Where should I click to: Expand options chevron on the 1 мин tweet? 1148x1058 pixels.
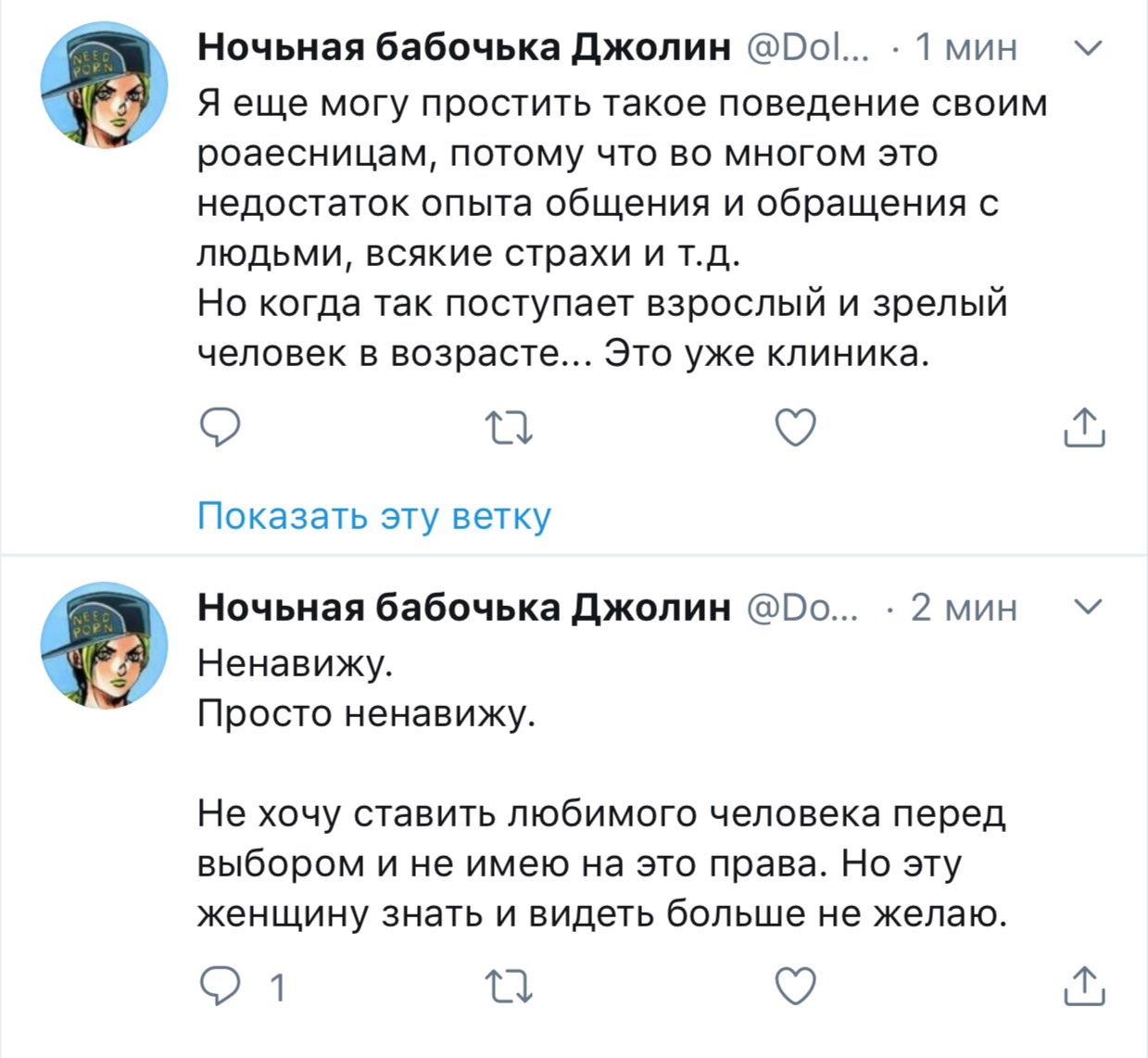click(x=1091, y=46)
